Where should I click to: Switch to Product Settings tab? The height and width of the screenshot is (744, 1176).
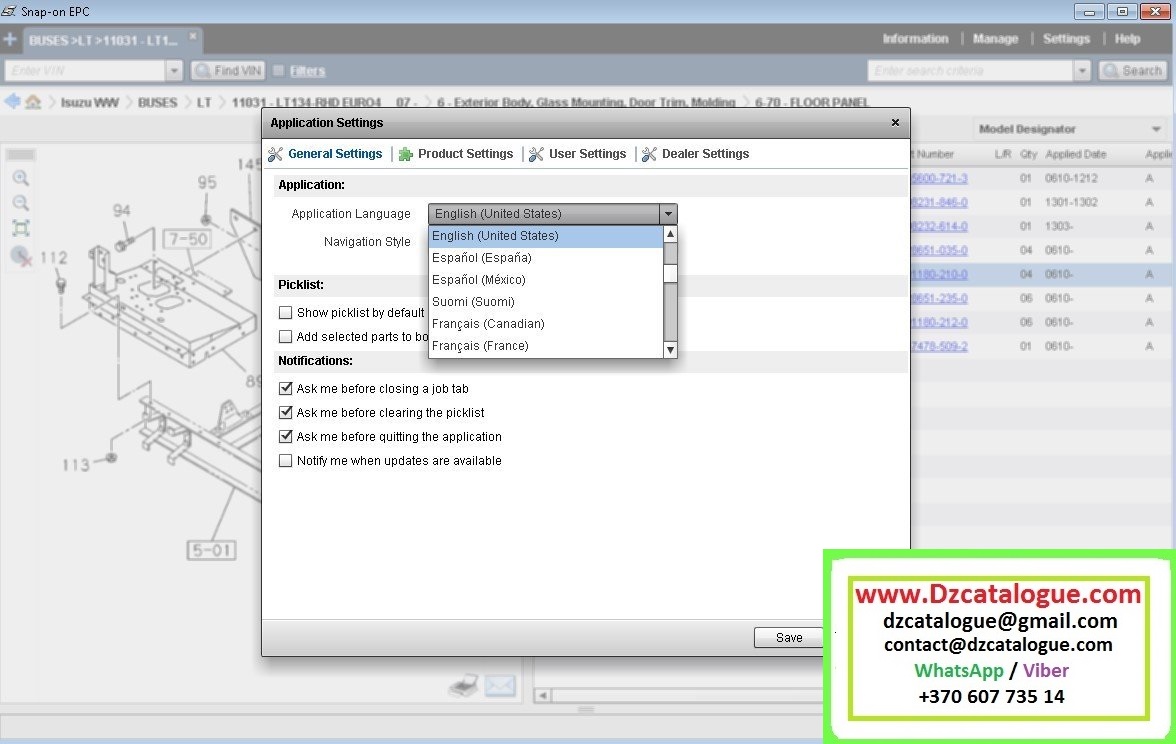pyautogui.click(x=465, y=154)
